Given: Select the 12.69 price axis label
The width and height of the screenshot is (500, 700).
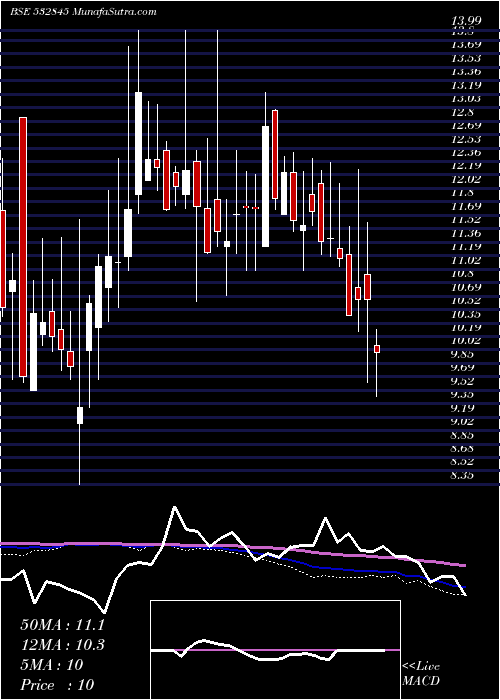Looking at the screenshot, I should tap(465, 125).
